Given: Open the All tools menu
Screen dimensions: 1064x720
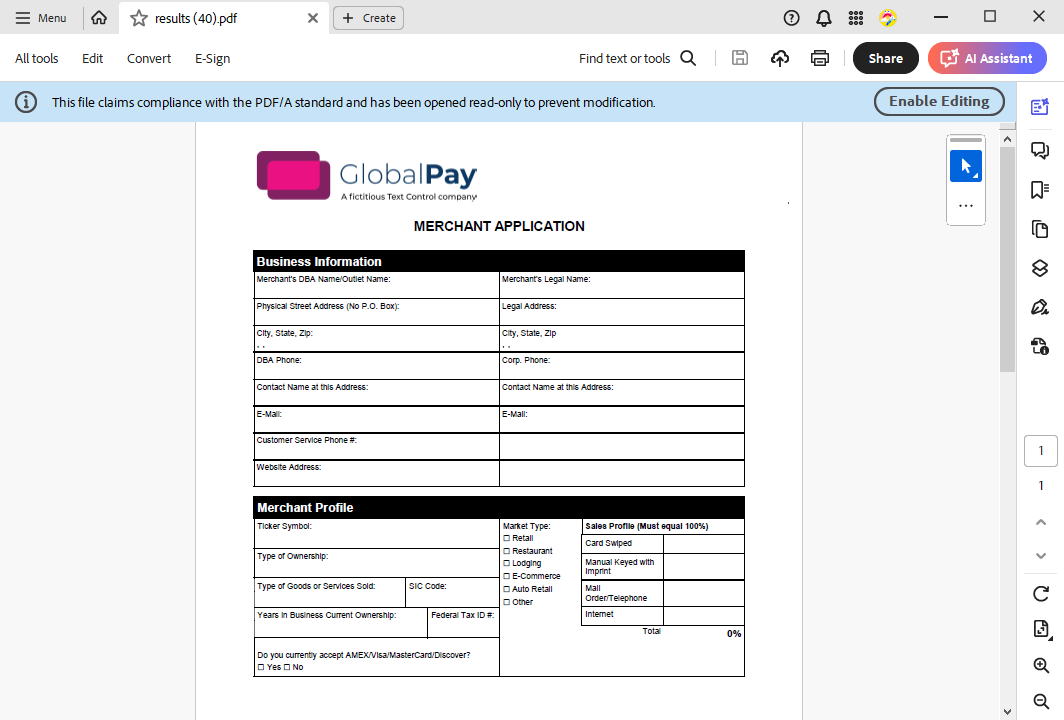Looking at the screenshot, I should pyautogui.click(x=37, y=58).
